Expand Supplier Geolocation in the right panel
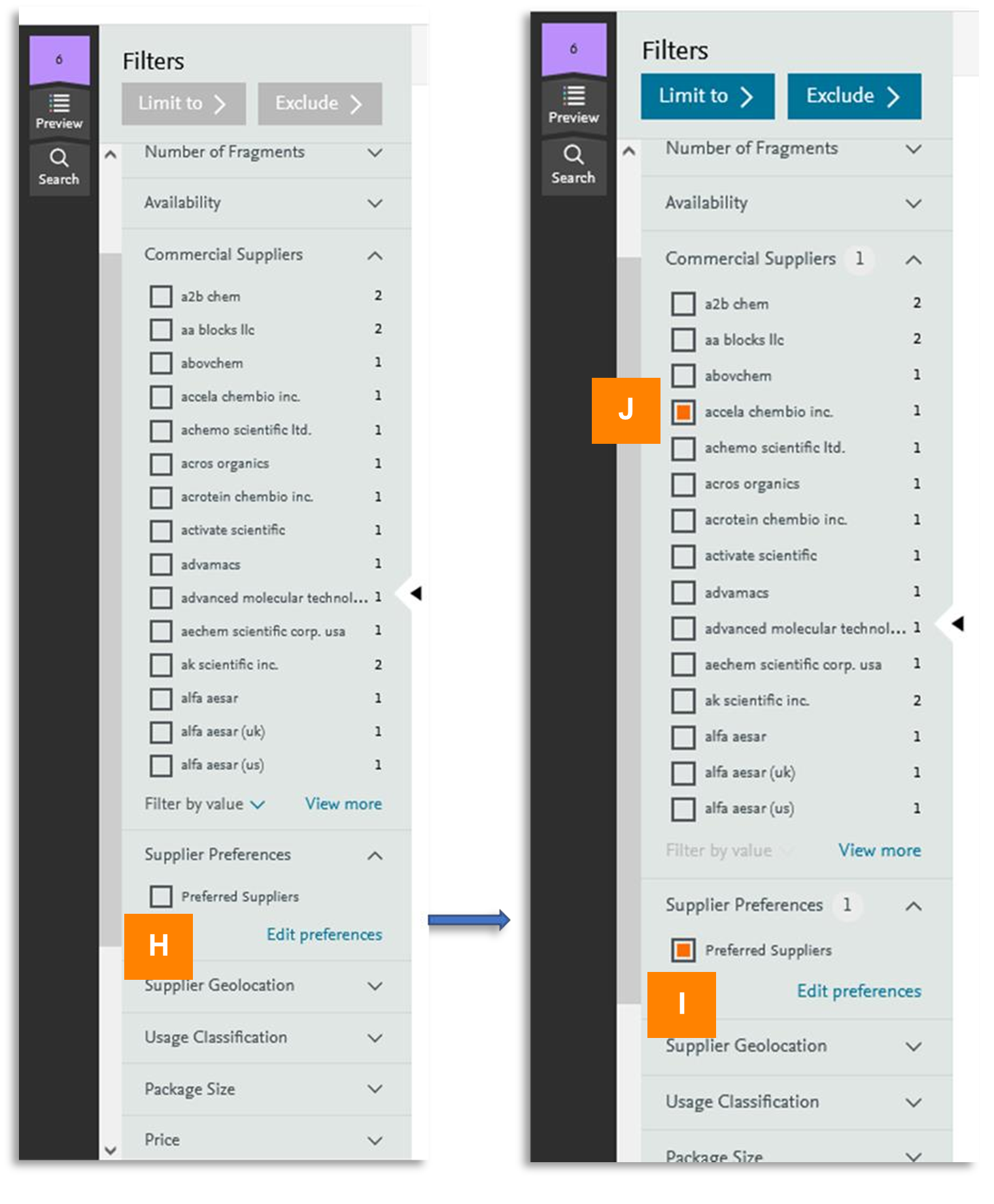 pyautogui.click(x=914, y=1046)
